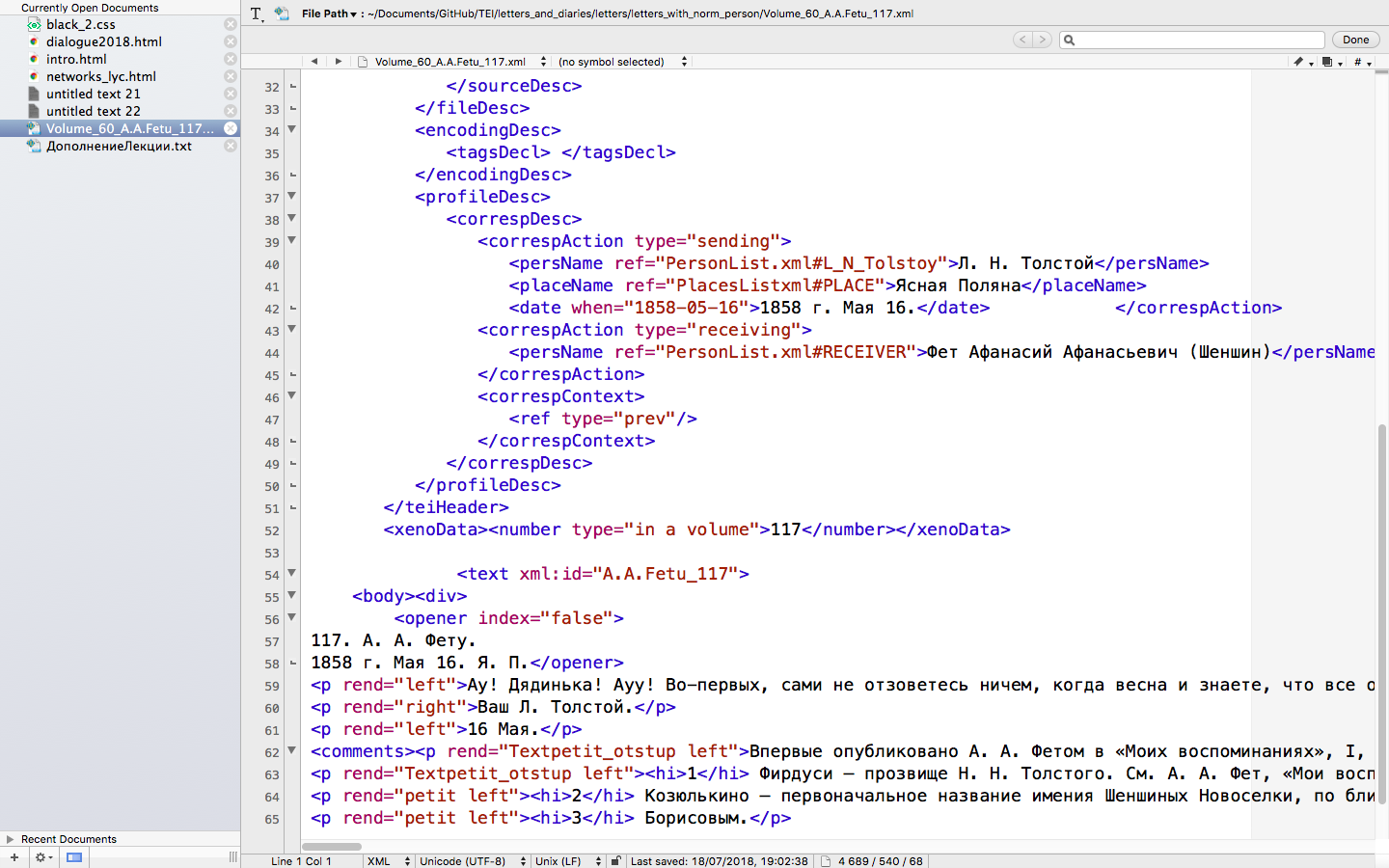Screen dimensions: 1389x868
Task: Open the document stack icon menu
Action: click(x=1331, y=62)
